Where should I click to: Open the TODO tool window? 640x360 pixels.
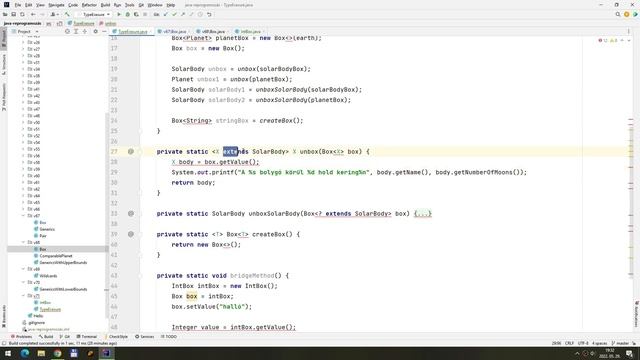tap(169, 337)
